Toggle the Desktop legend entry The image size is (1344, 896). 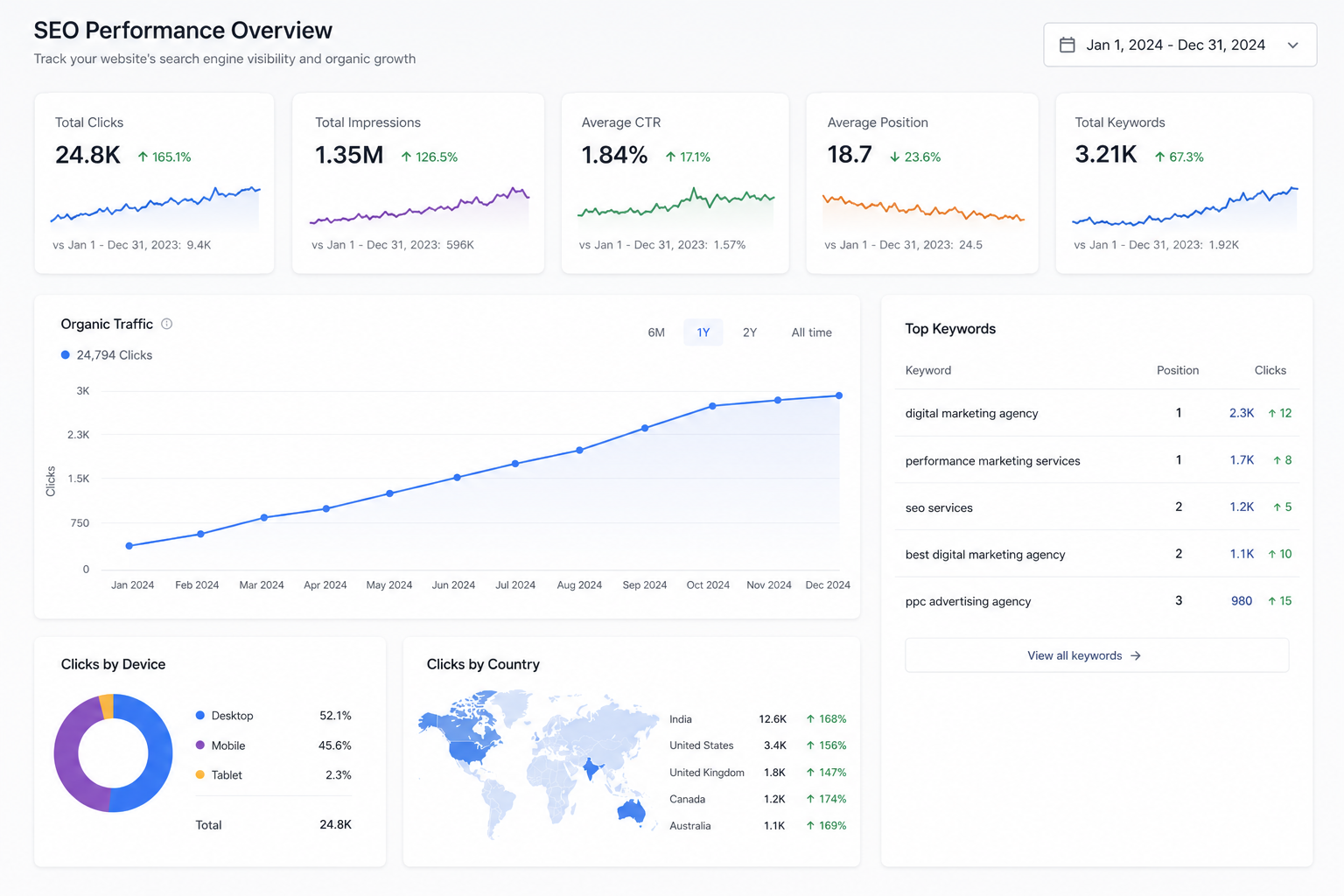(225, 716)
